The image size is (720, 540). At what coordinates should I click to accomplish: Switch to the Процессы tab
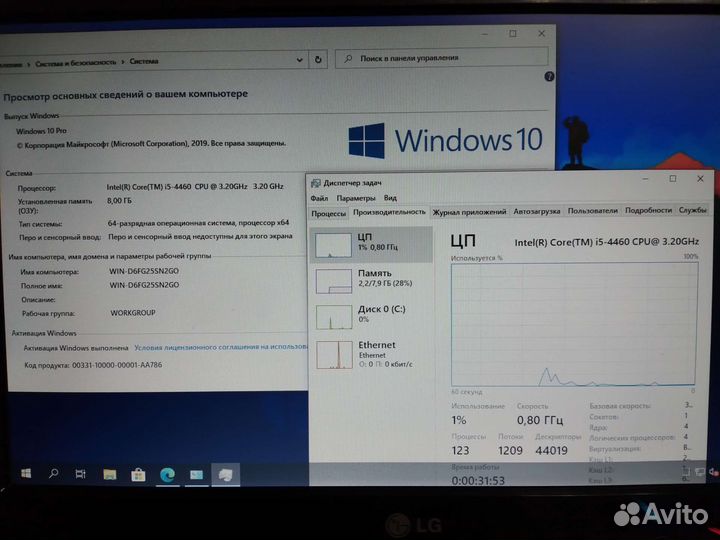click(x=329, y=214)
